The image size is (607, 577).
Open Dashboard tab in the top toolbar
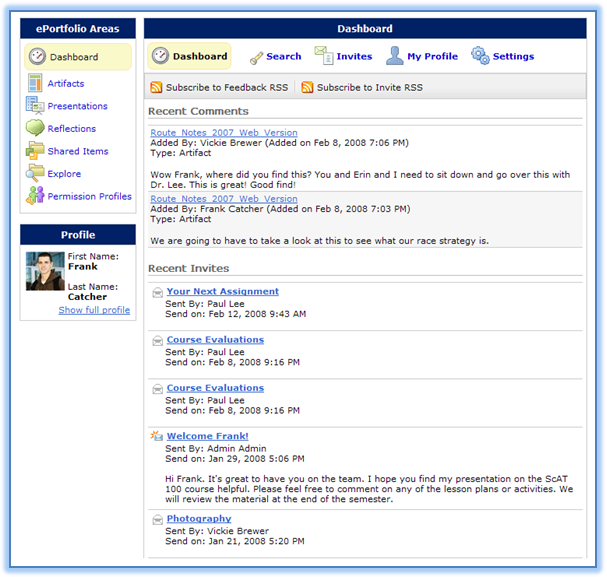tap(189, 56)
